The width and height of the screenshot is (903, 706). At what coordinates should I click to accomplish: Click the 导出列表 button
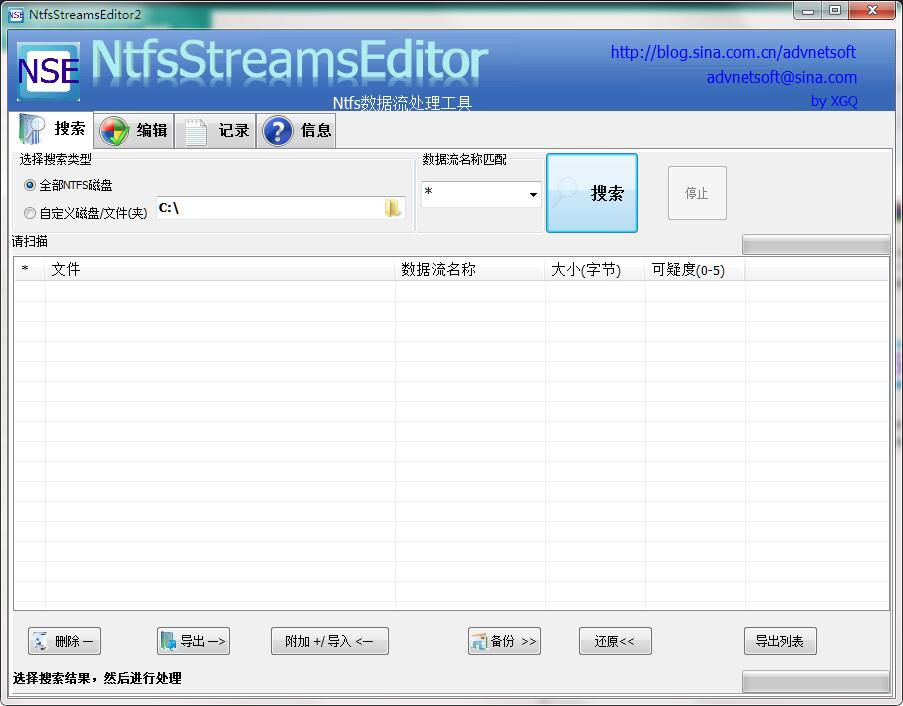coord(780,641)
